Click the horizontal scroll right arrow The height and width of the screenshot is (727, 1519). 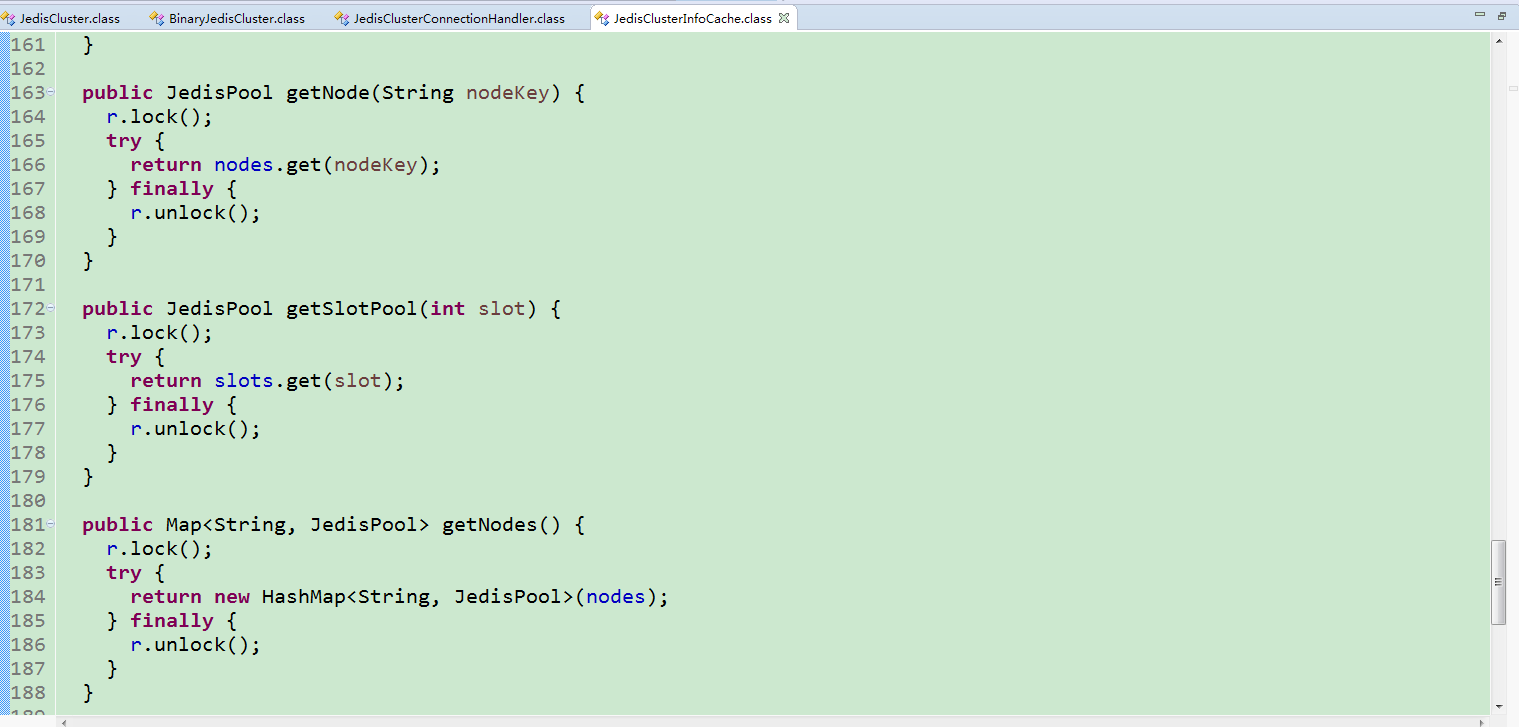(1483, 721)
